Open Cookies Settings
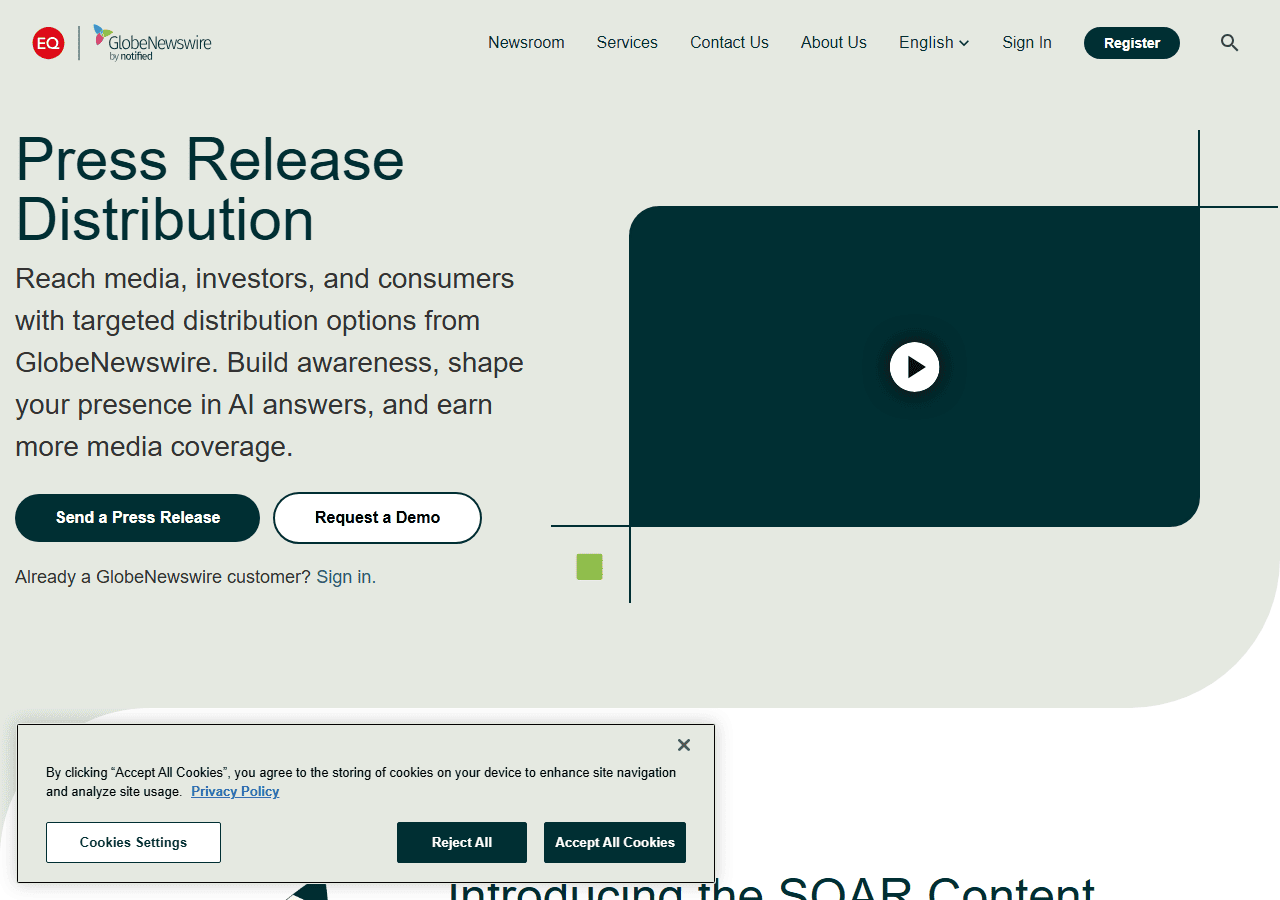Viewport: 1280px width, 900px height. 133,842
